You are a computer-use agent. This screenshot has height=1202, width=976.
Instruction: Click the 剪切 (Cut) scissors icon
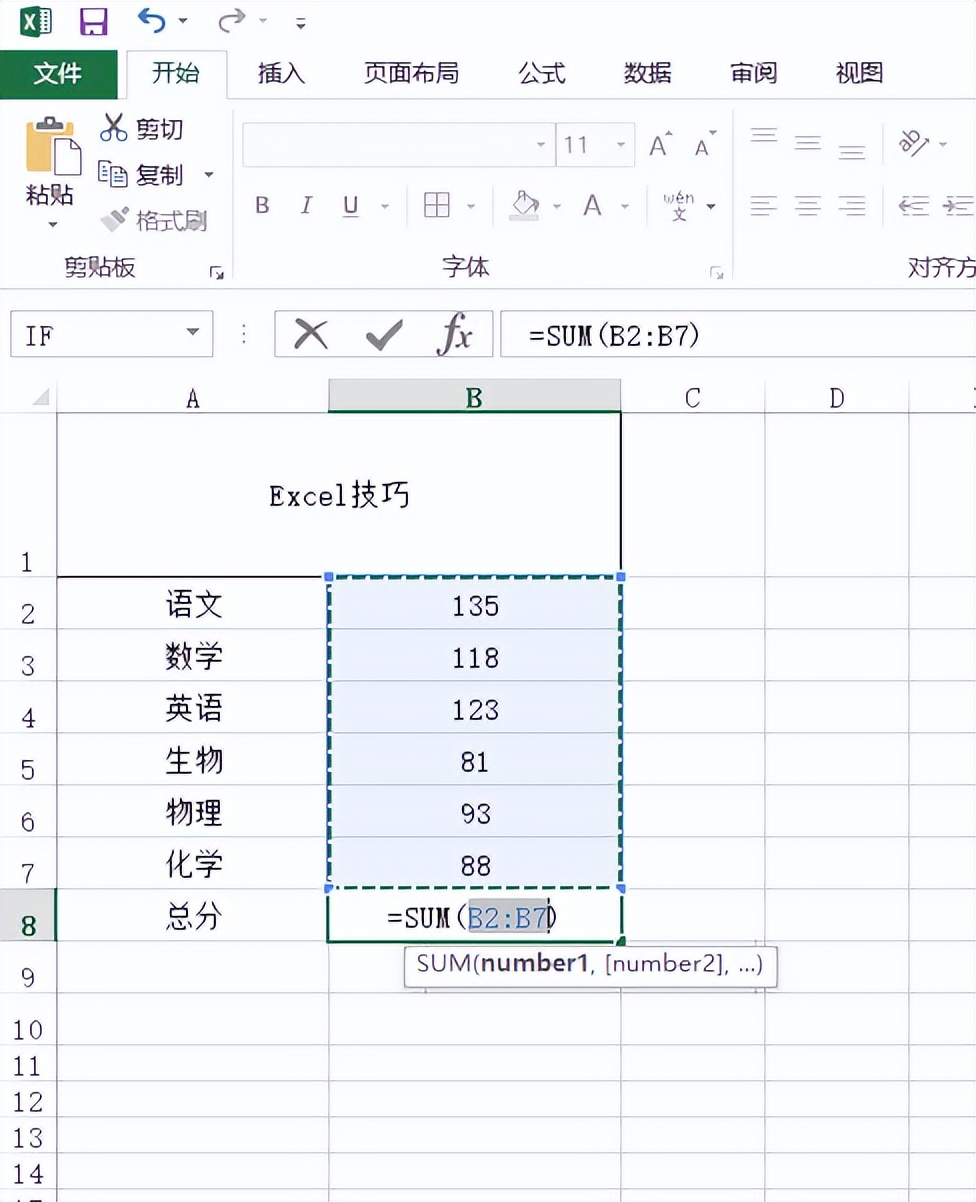click(x=113, y=128)
